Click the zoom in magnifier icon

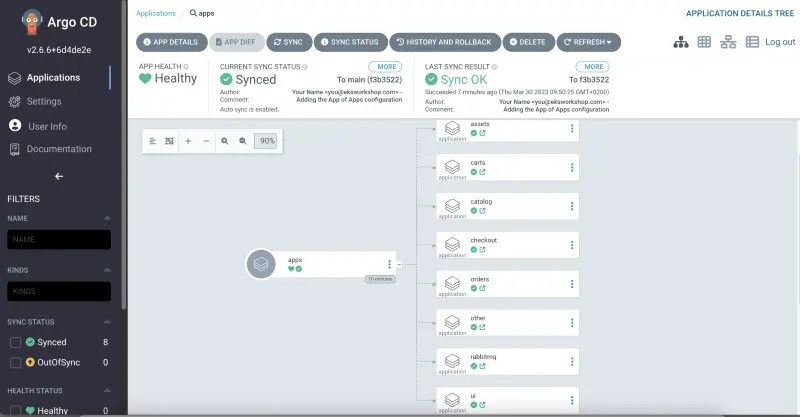(x=225, y=141)
